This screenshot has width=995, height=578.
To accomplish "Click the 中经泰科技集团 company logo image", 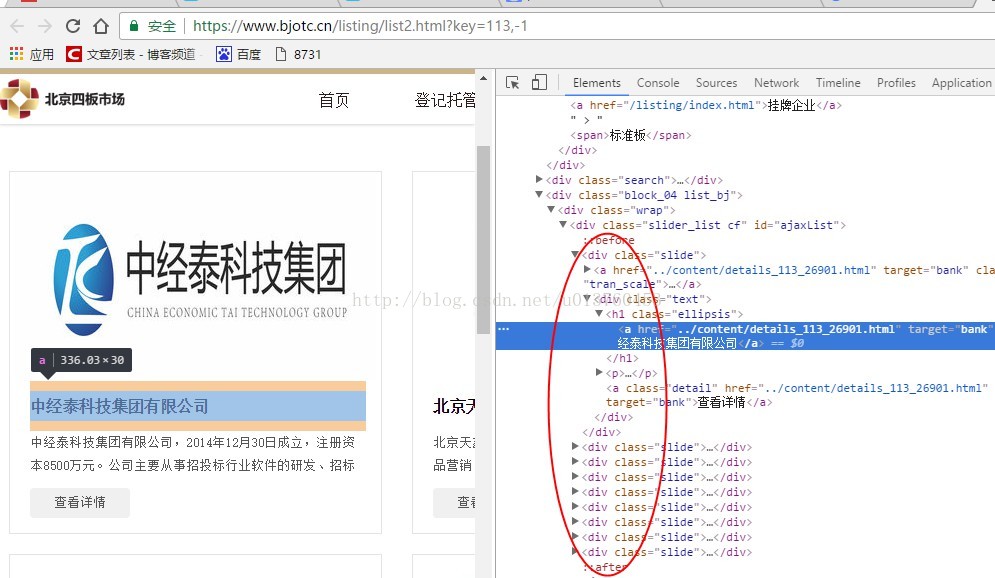I will [201, 279].
